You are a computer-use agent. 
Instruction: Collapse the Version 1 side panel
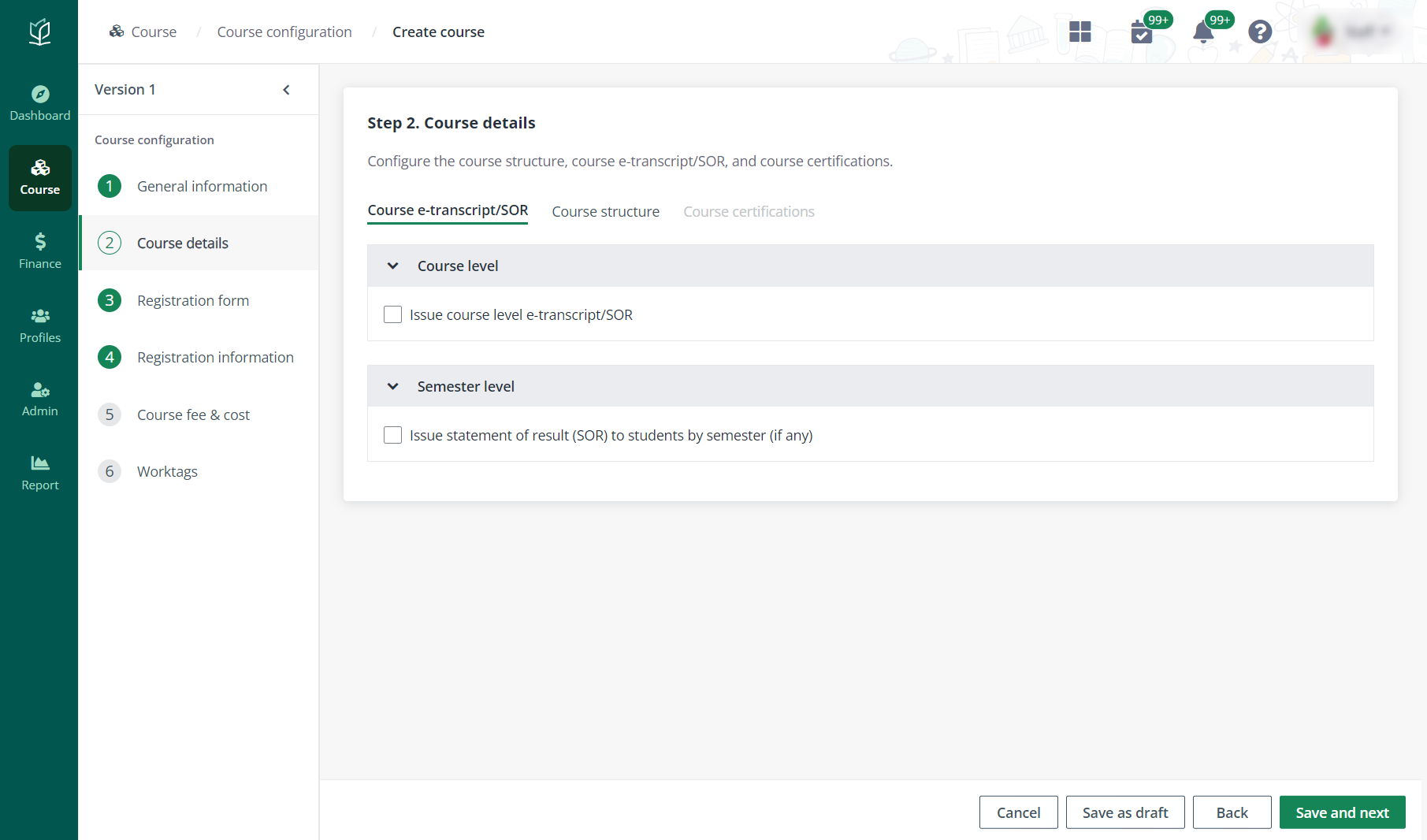[x=287, y=90]
